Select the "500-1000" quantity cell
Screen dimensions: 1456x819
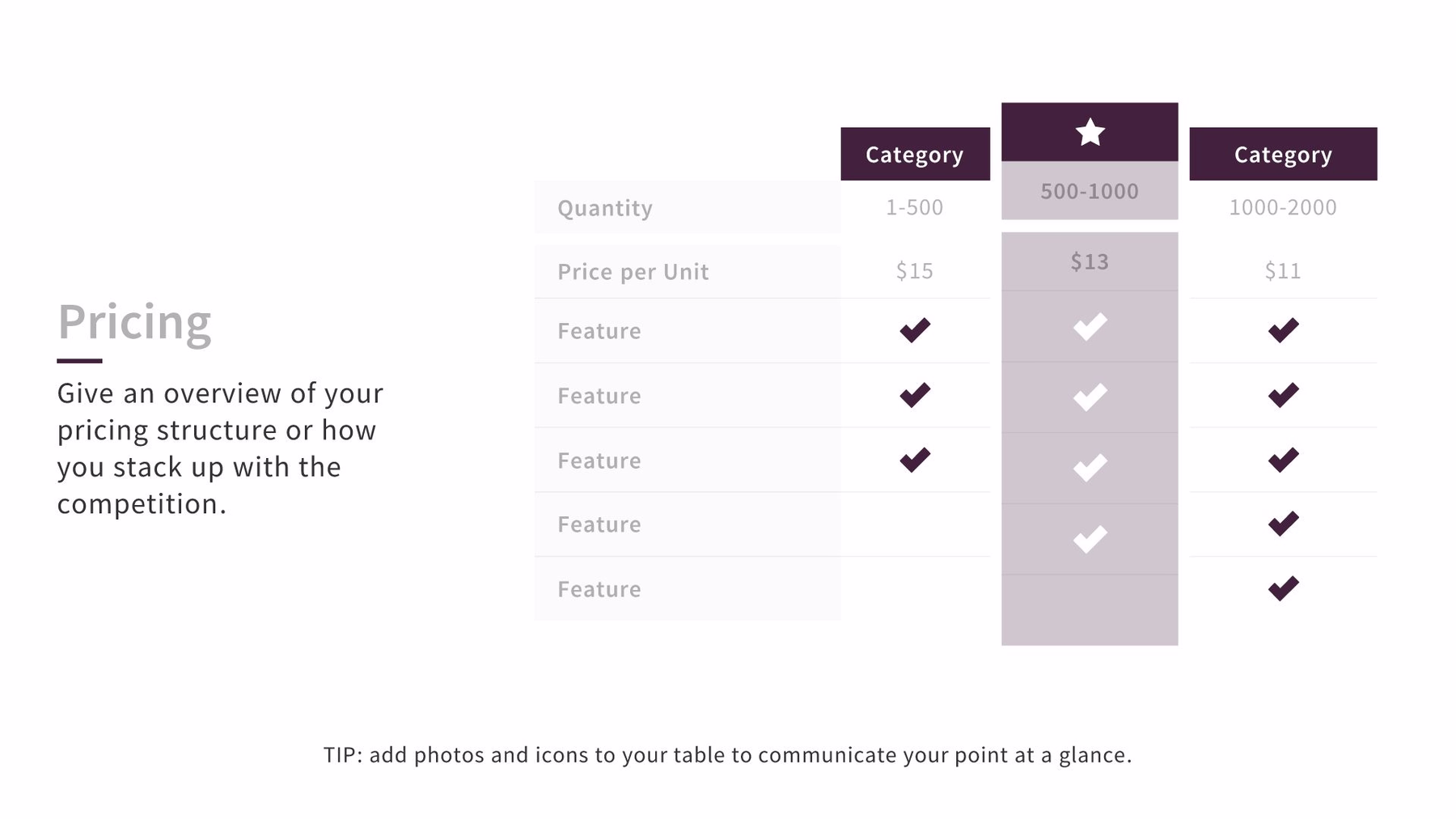click(1090, 191)
